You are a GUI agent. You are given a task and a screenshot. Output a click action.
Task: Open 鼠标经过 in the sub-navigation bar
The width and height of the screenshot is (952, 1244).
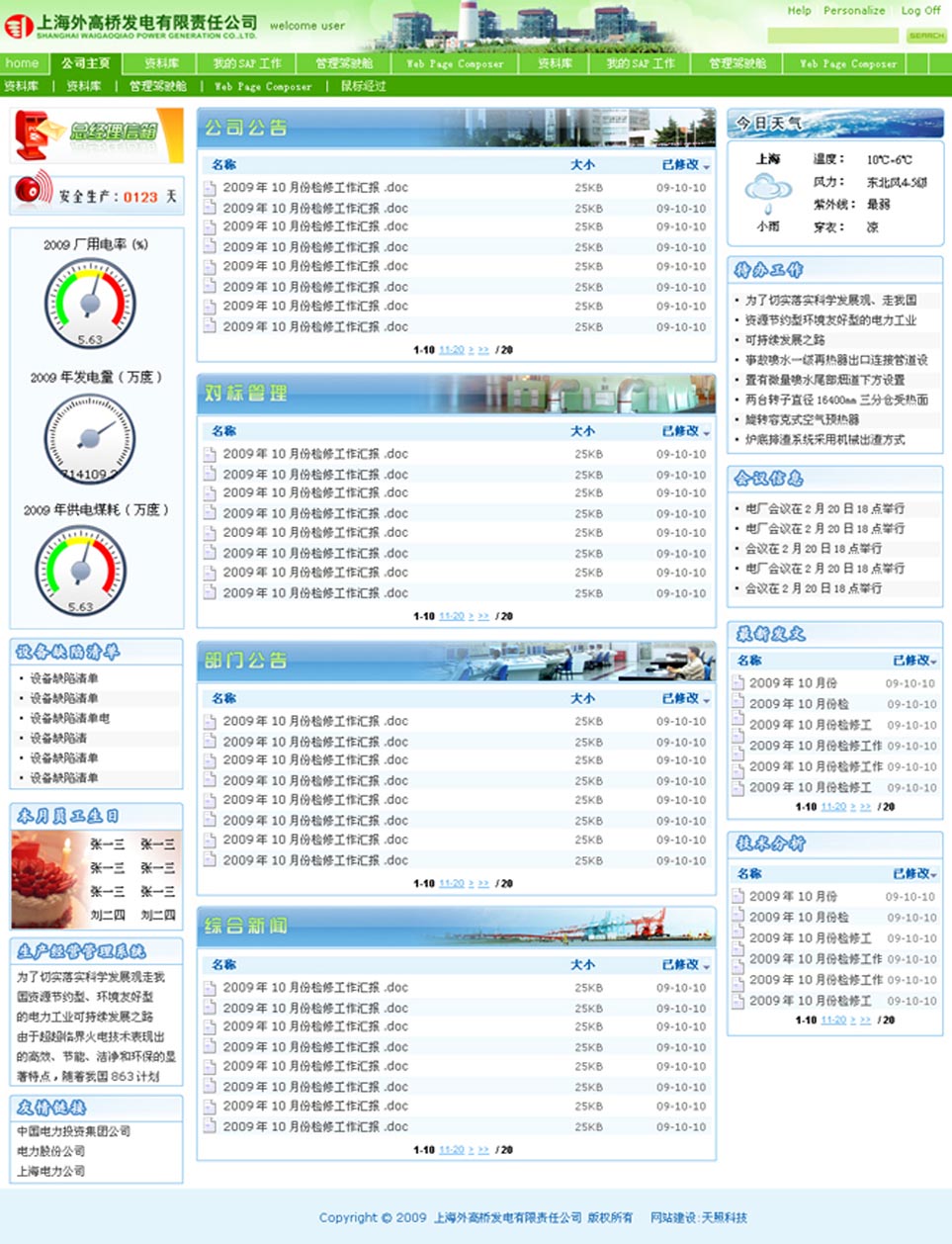(x=363, y=86)
